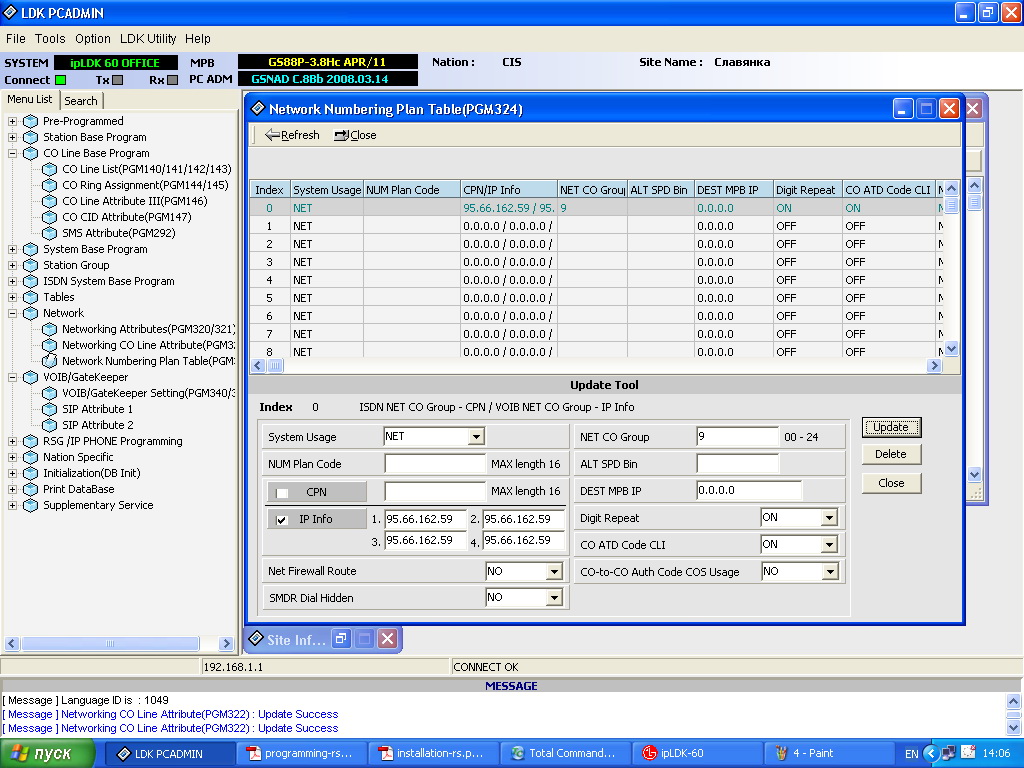
Task: Enable the CPN checkbox
Action: point(282,492)
